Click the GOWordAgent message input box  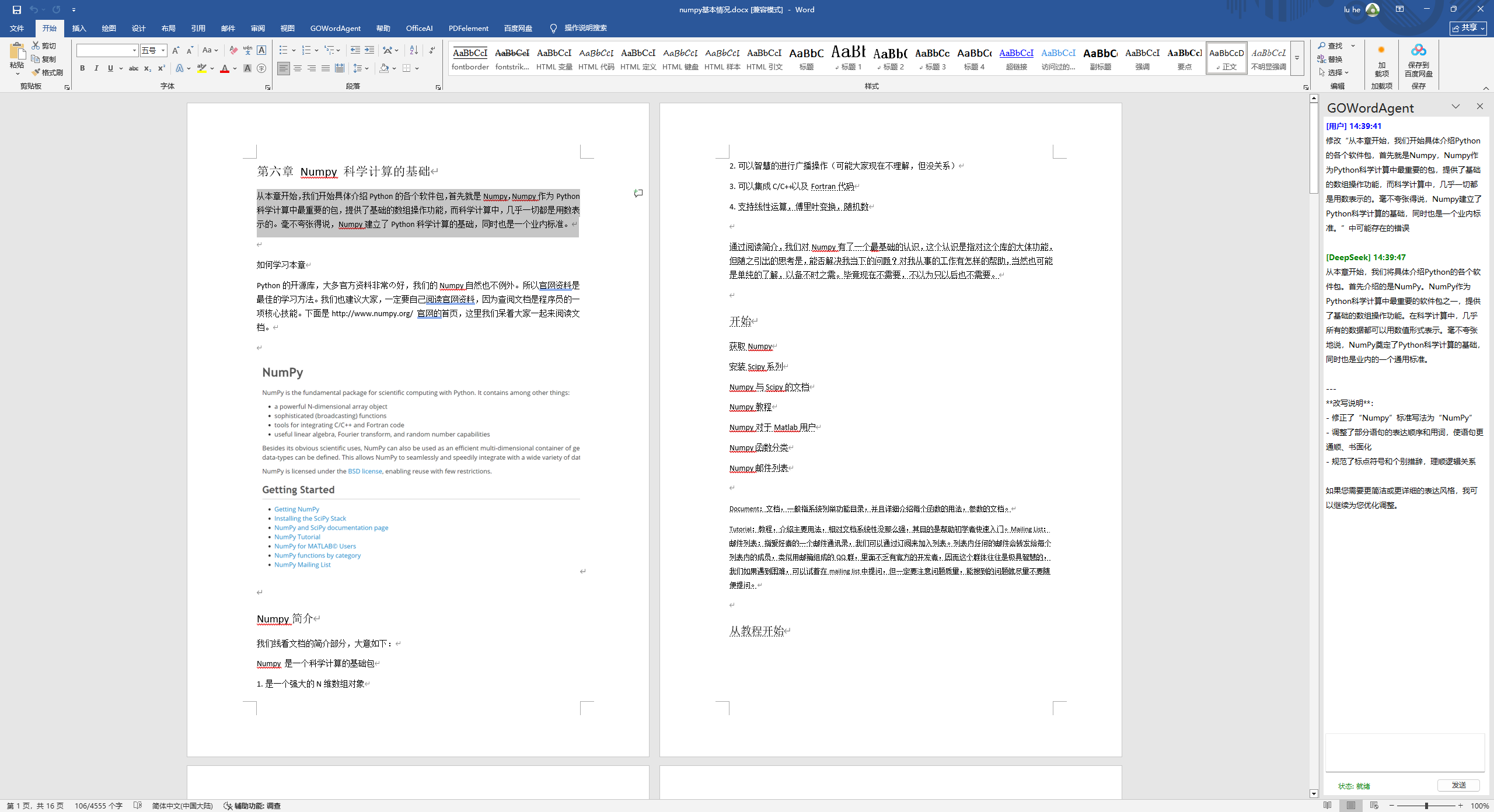[1404, 752]
